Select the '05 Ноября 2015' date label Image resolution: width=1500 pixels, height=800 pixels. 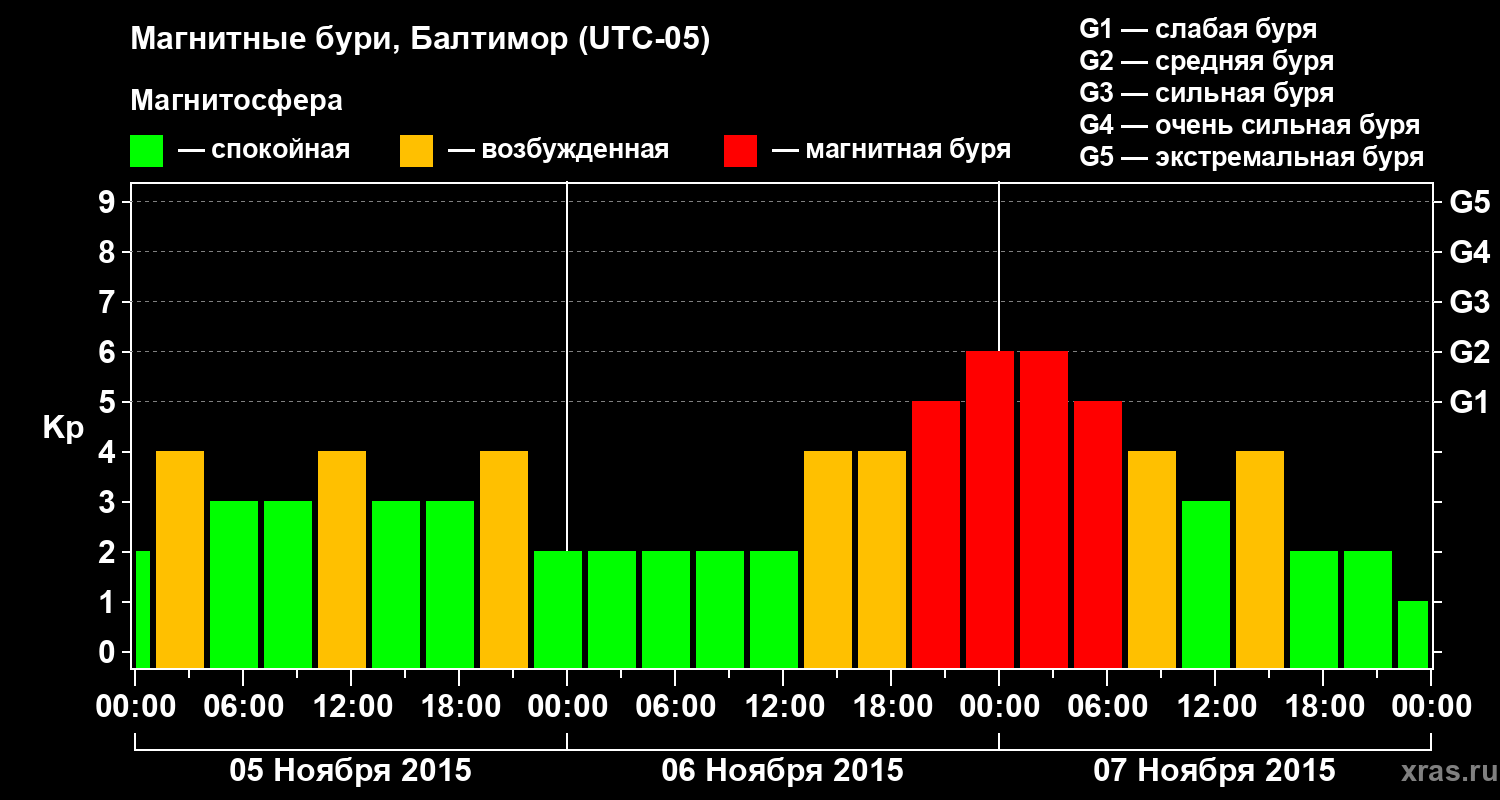click(x=351, y=771)
